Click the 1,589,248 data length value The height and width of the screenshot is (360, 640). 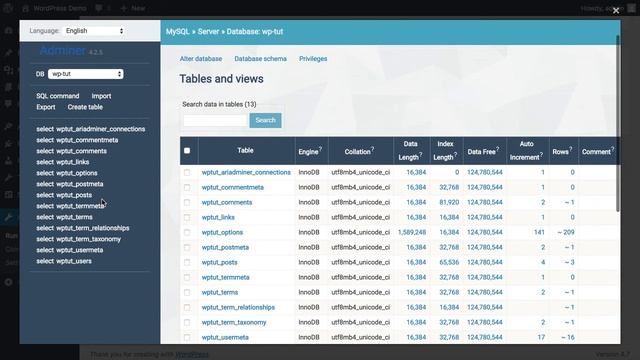pos(412,232)
